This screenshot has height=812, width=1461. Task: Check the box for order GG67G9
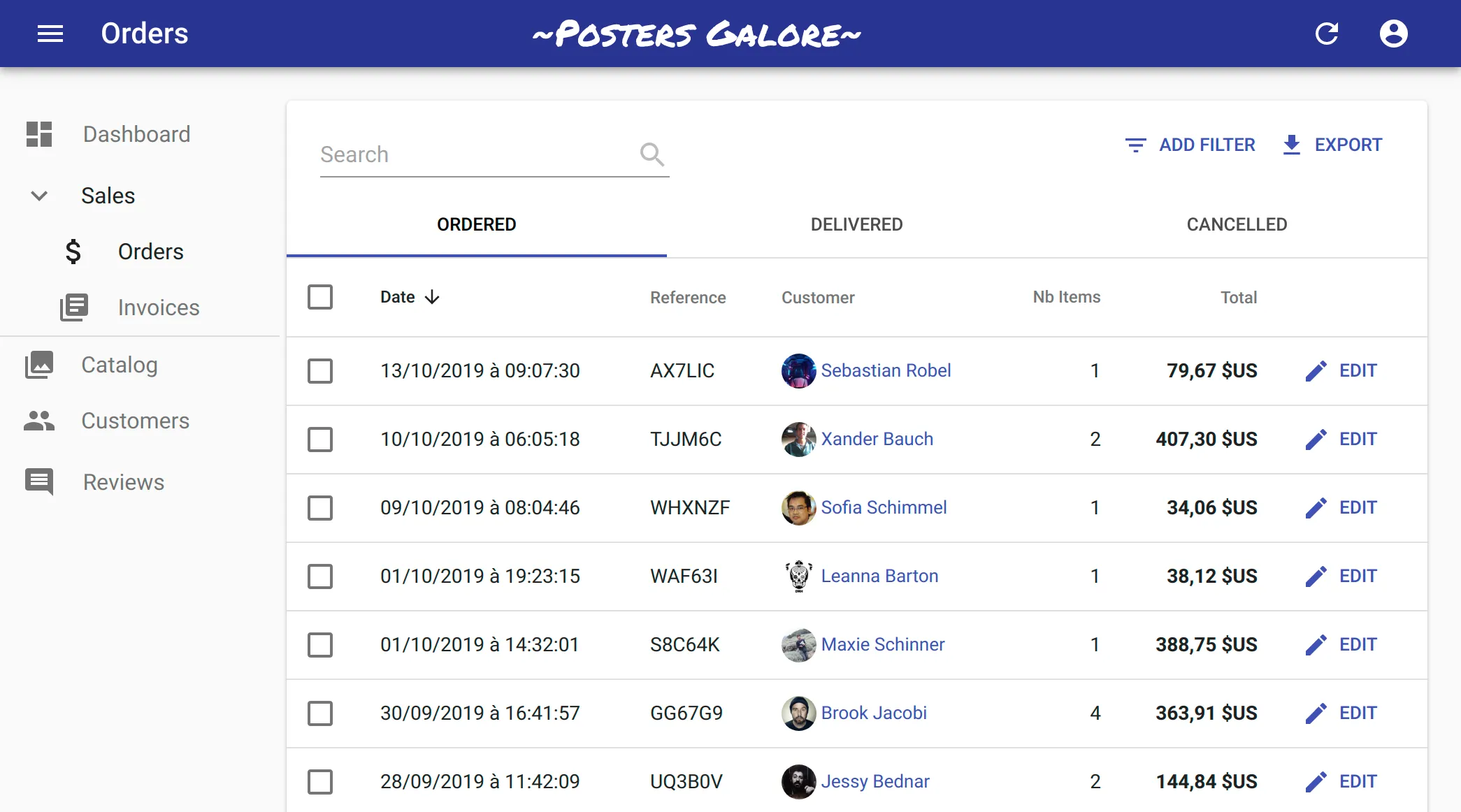coord(320,713)
